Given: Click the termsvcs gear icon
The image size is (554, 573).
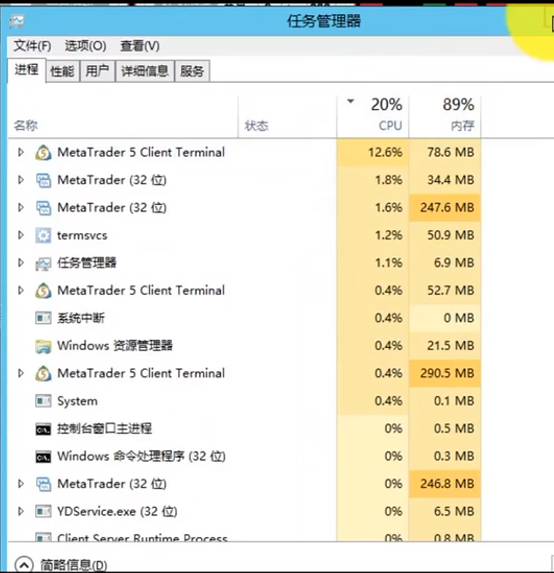Looking at the screenshot, I should click(43, 235).
